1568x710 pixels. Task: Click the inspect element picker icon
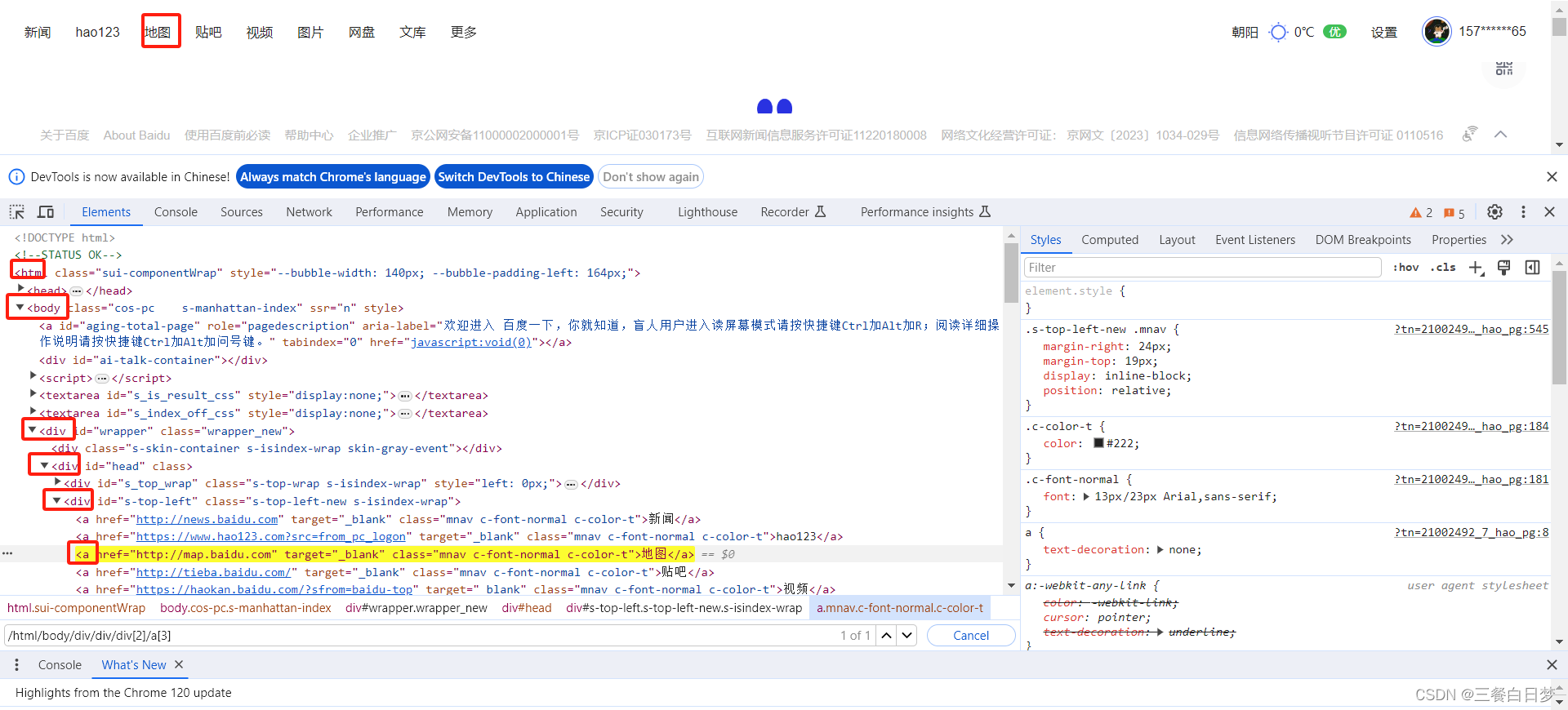pos(16,212)
